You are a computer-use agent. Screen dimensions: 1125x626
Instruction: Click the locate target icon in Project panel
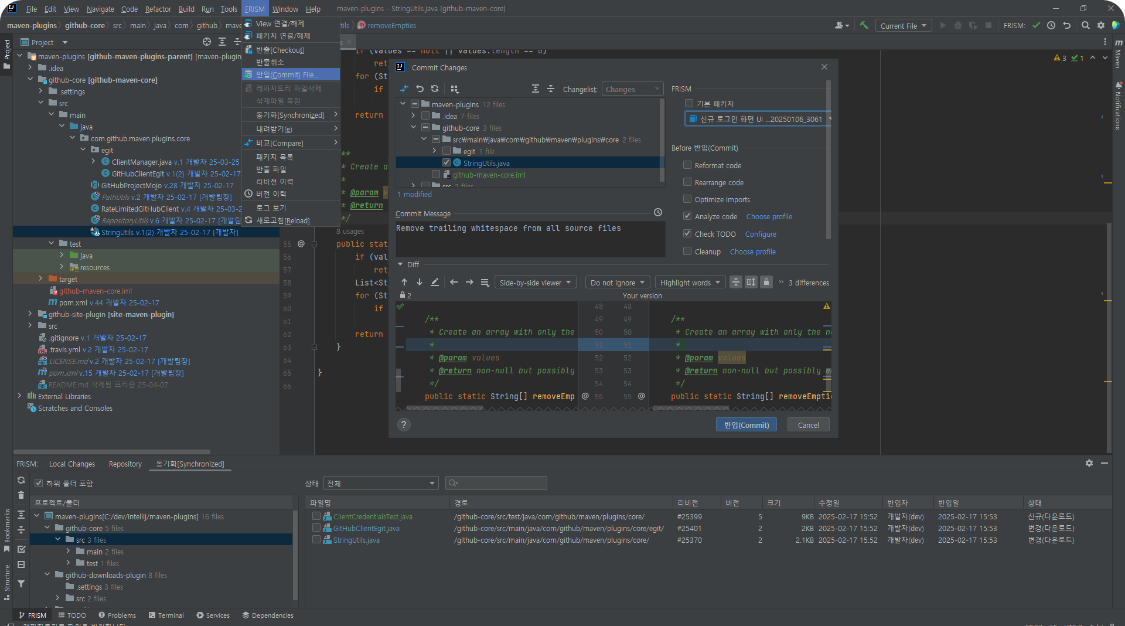207,42
